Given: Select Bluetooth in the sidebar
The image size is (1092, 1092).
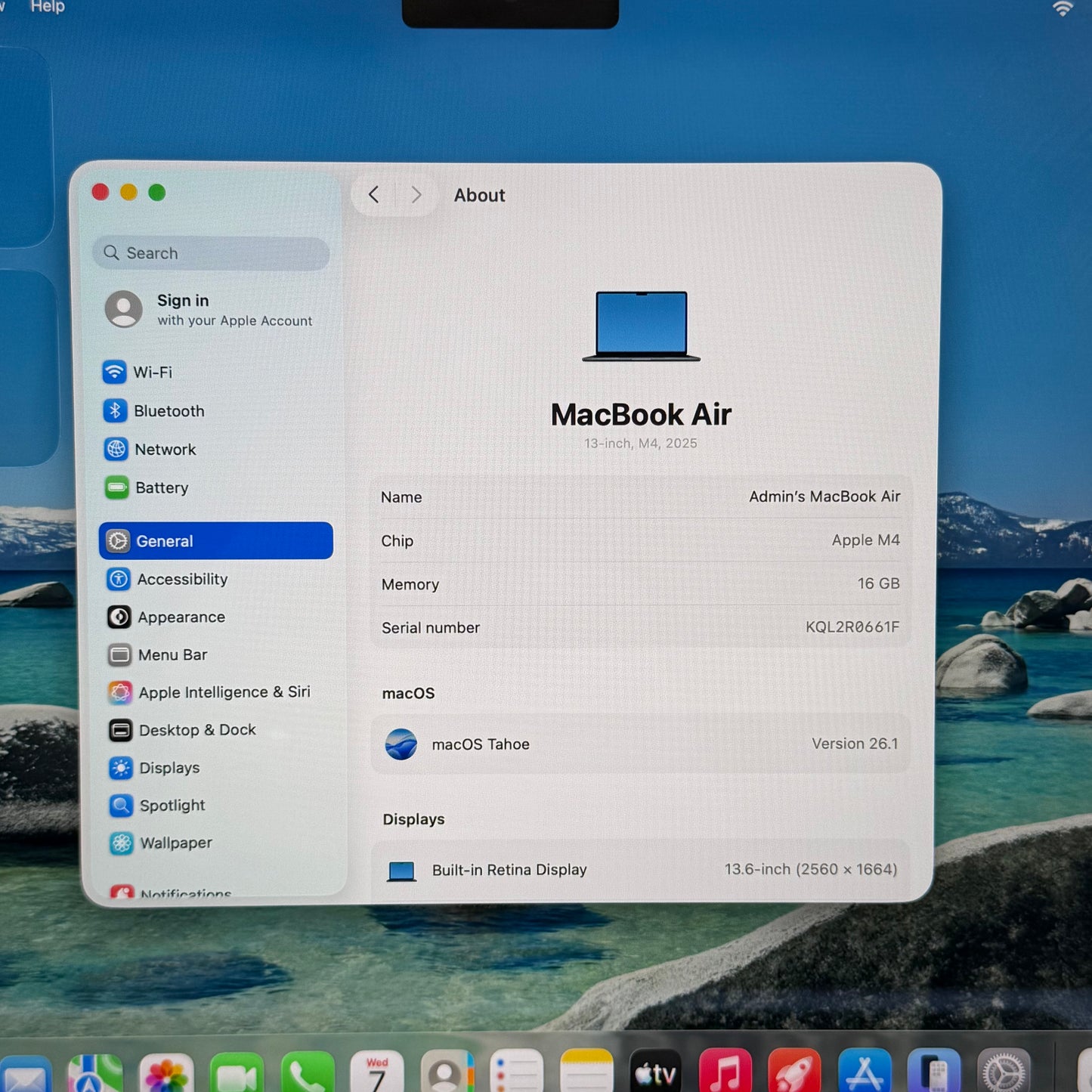Looking at the screenshot, I should (169, 411).
